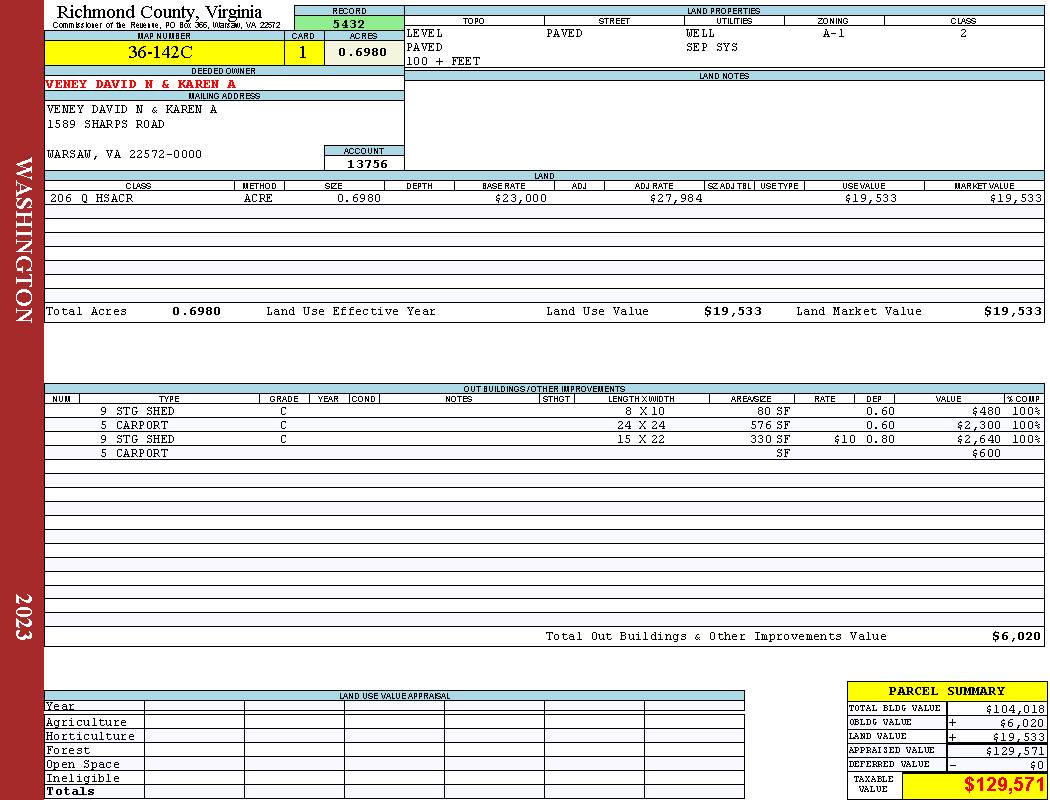The image size is (1050, 800).
Task: Click deferred value $0
Action: pyautogui.click(x=1037, y=765)
